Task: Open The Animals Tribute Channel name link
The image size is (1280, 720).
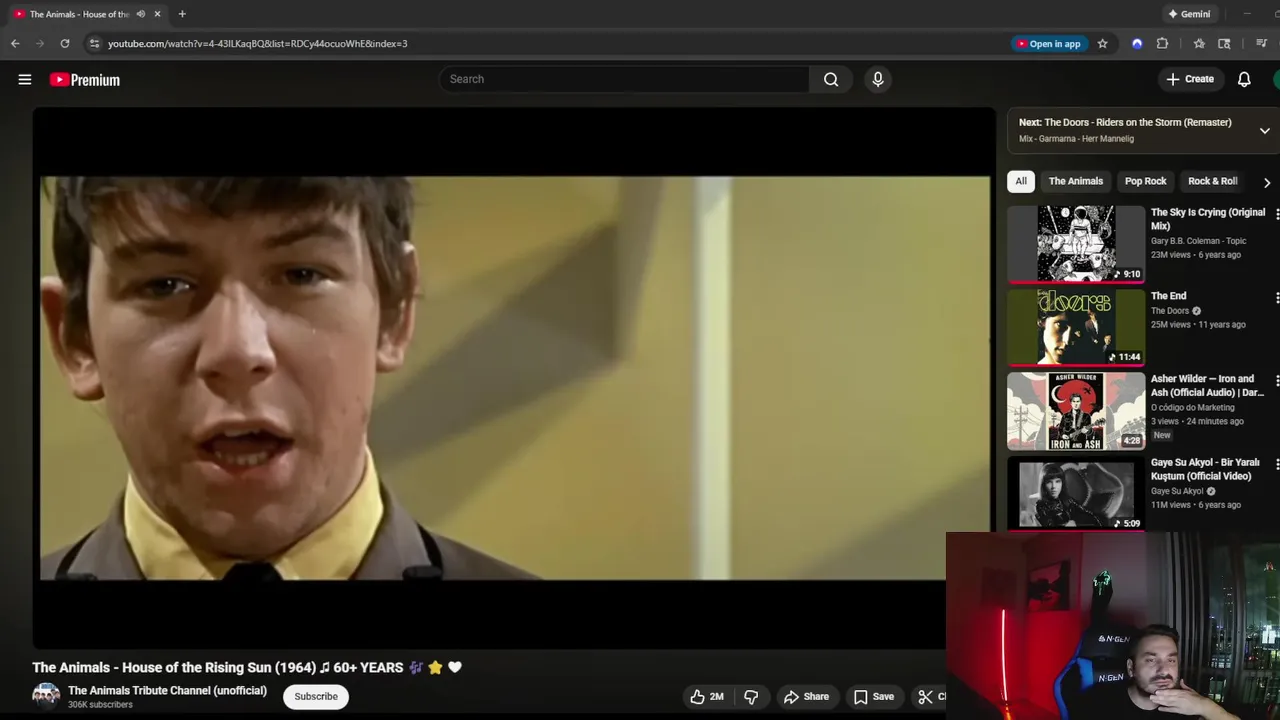Action: [167, 690]
